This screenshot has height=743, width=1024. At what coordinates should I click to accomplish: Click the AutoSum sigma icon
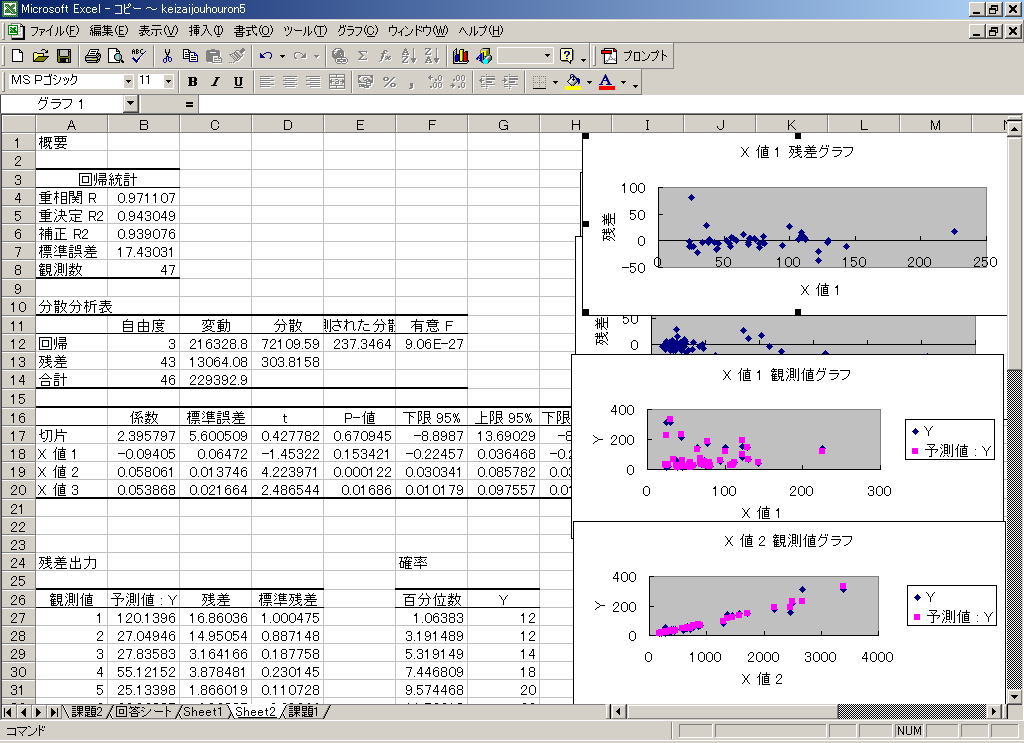click(363, 56)
